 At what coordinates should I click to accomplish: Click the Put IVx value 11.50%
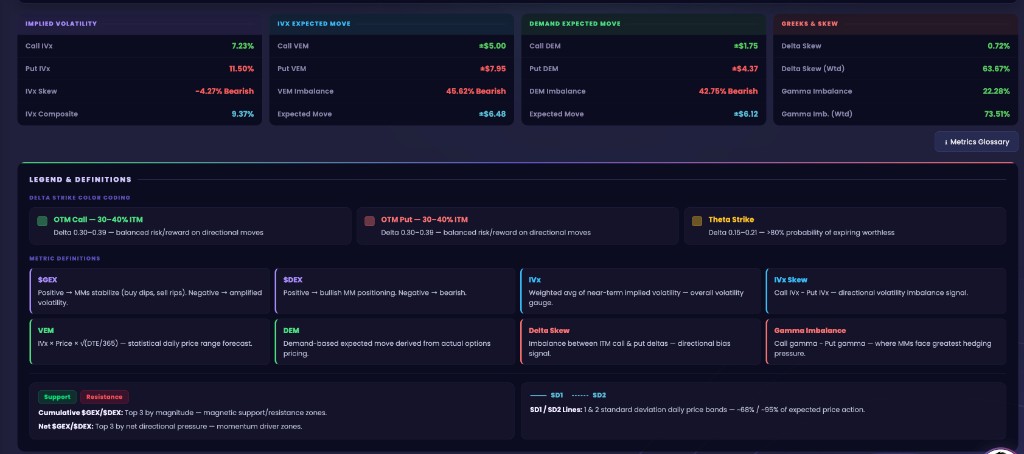pos(241,69)
